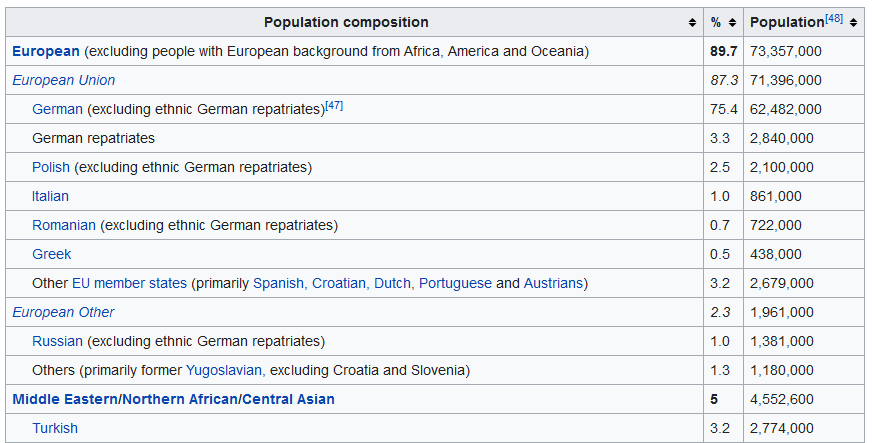Sort table by Population composition column
This screenshot has height=443, width=874.
[692, 22]
